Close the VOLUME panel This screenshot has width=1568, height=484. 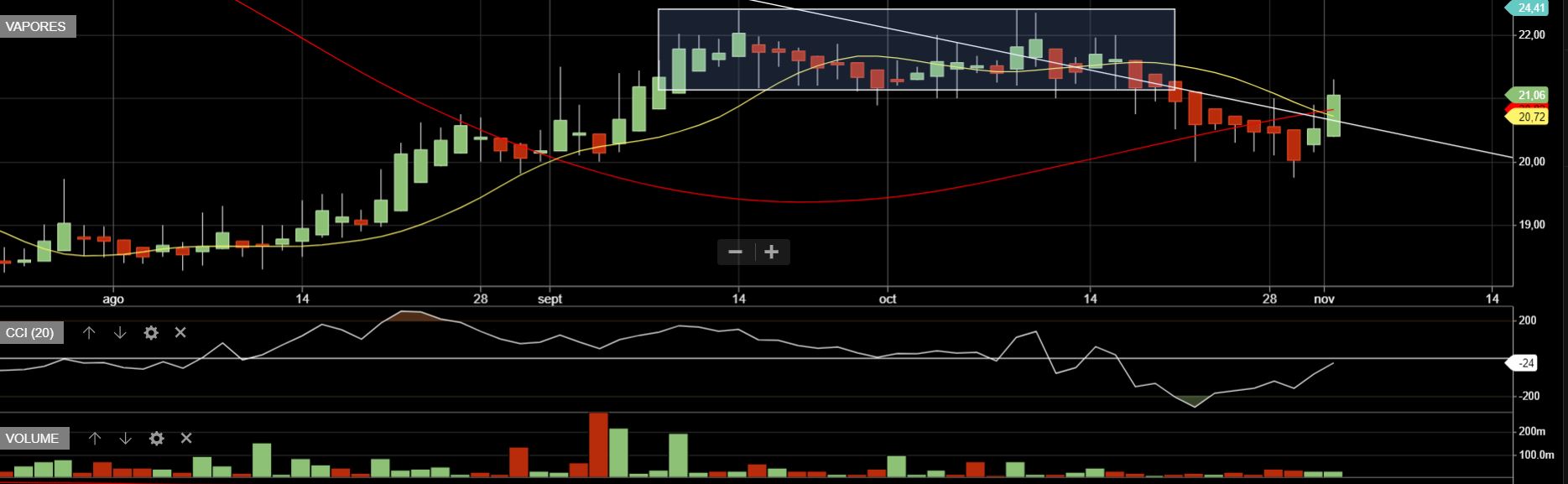(186, 438)
